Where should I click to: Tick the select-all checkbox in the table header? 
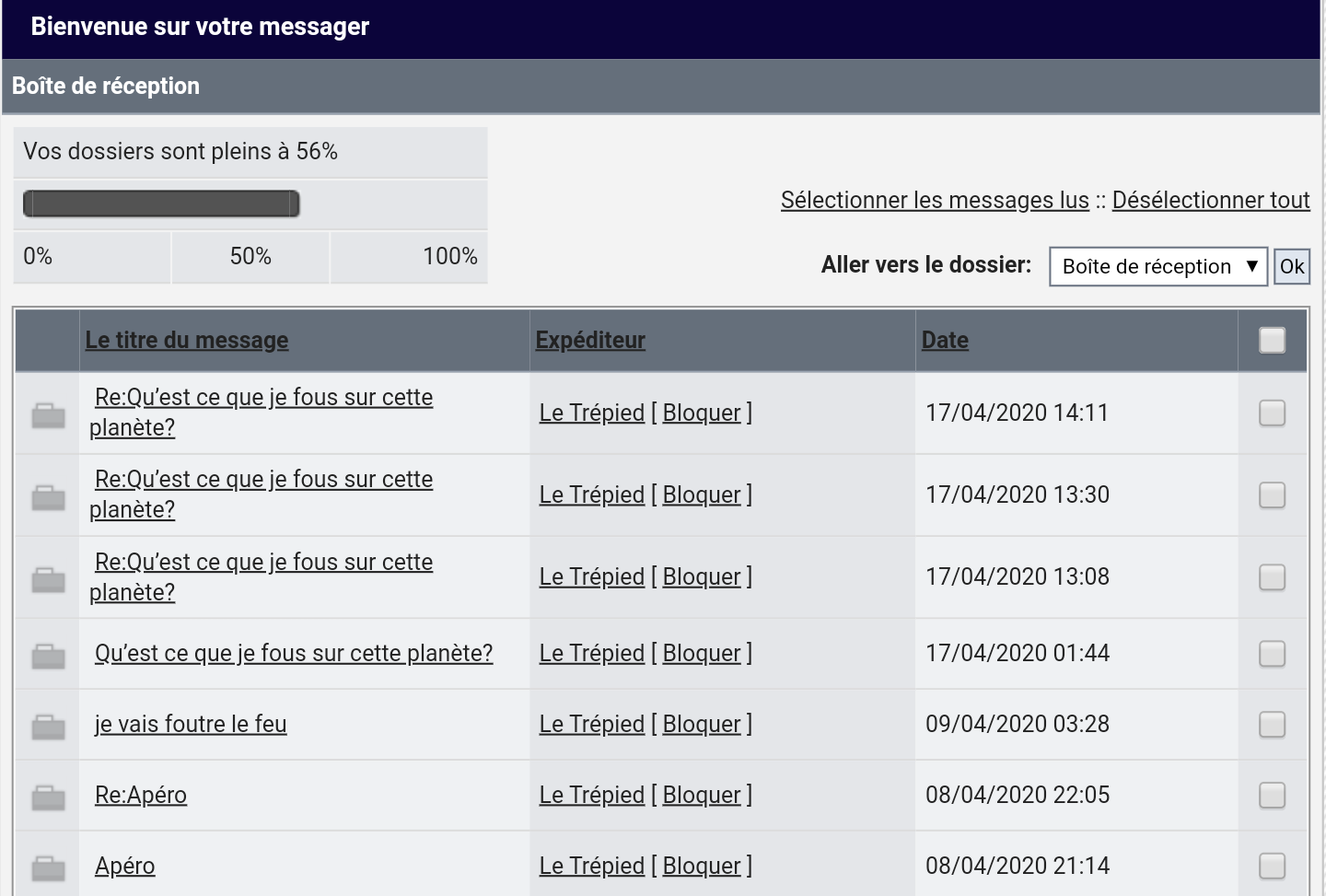click(1272, 340)
